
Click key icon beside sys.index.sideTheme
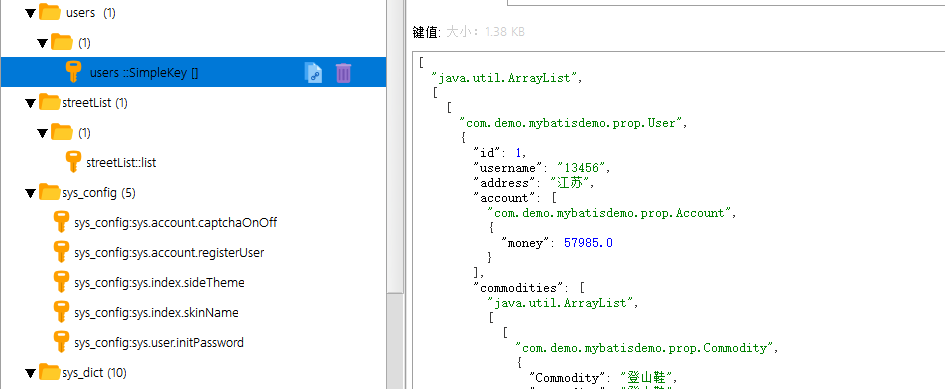(x=61, y=282)
